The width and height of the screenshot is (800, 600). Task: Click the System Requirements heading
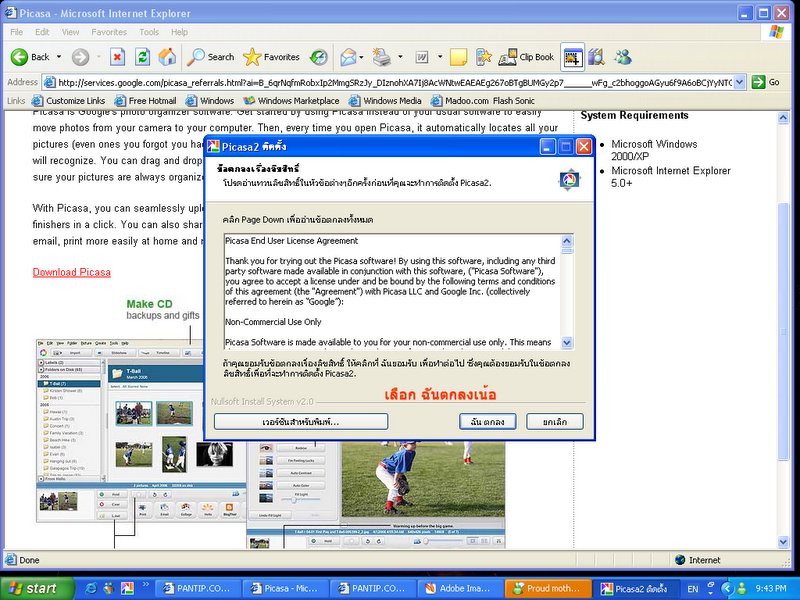634,116
